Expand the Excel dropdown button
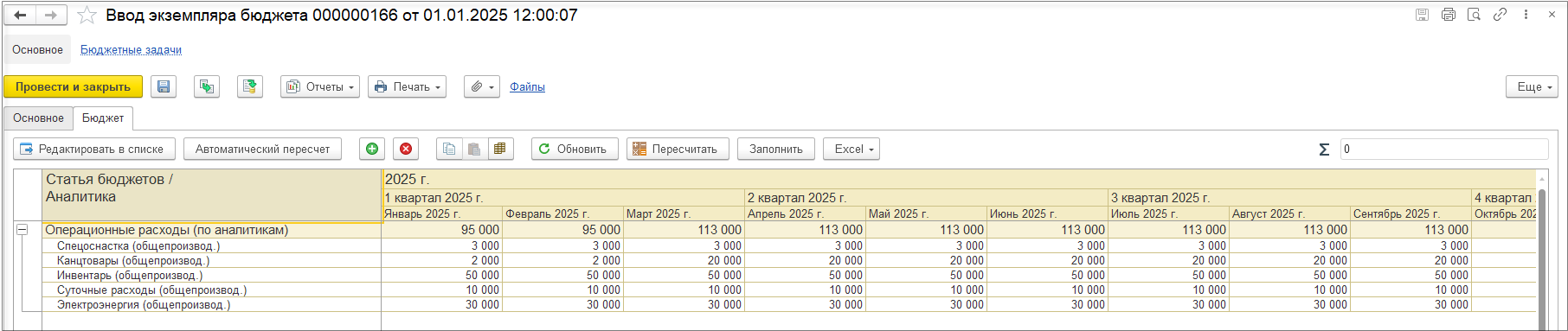The height and width of the screenshot is (331, 1568). click(851, 149)
